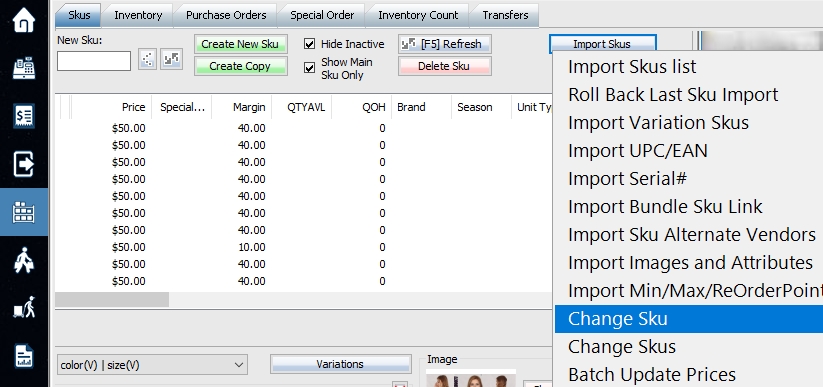Click into the New Sku input field
The image size is (823, 387).
point(94,61)
